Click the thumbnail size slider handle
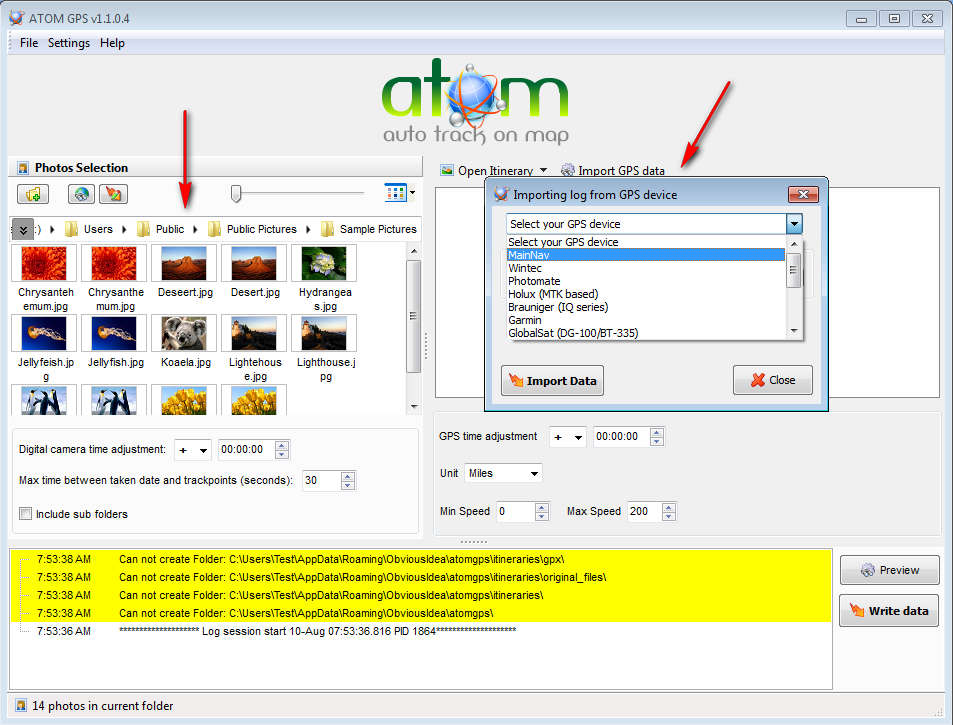 click(236, 193)
